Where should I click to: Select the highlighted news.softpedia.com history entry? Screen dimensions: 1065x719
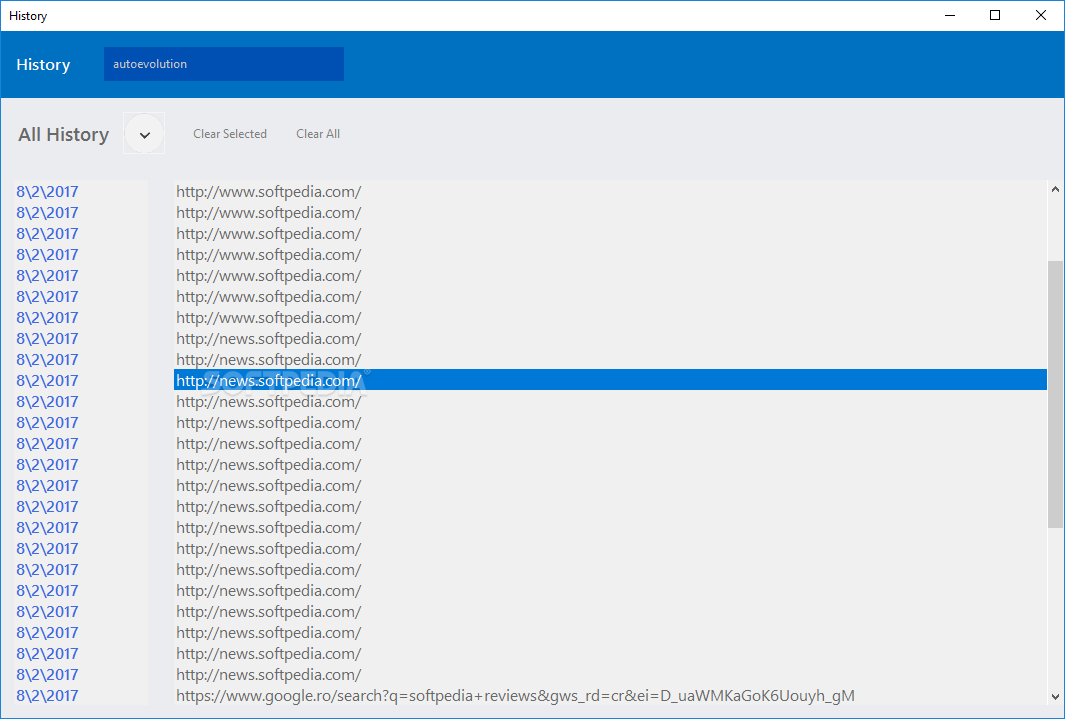pyautogui.click(x=610, y=380)
